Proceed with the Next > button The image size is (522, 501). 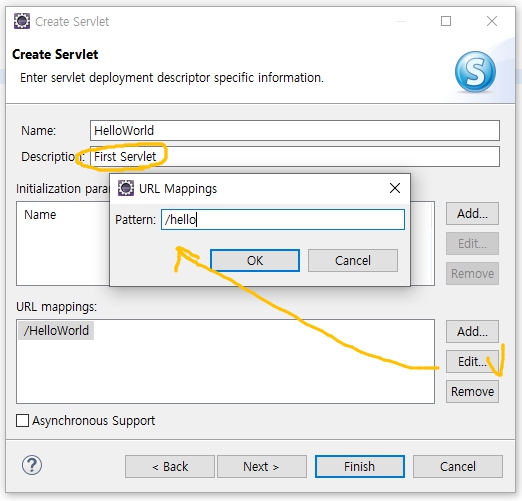pos(262,466)
